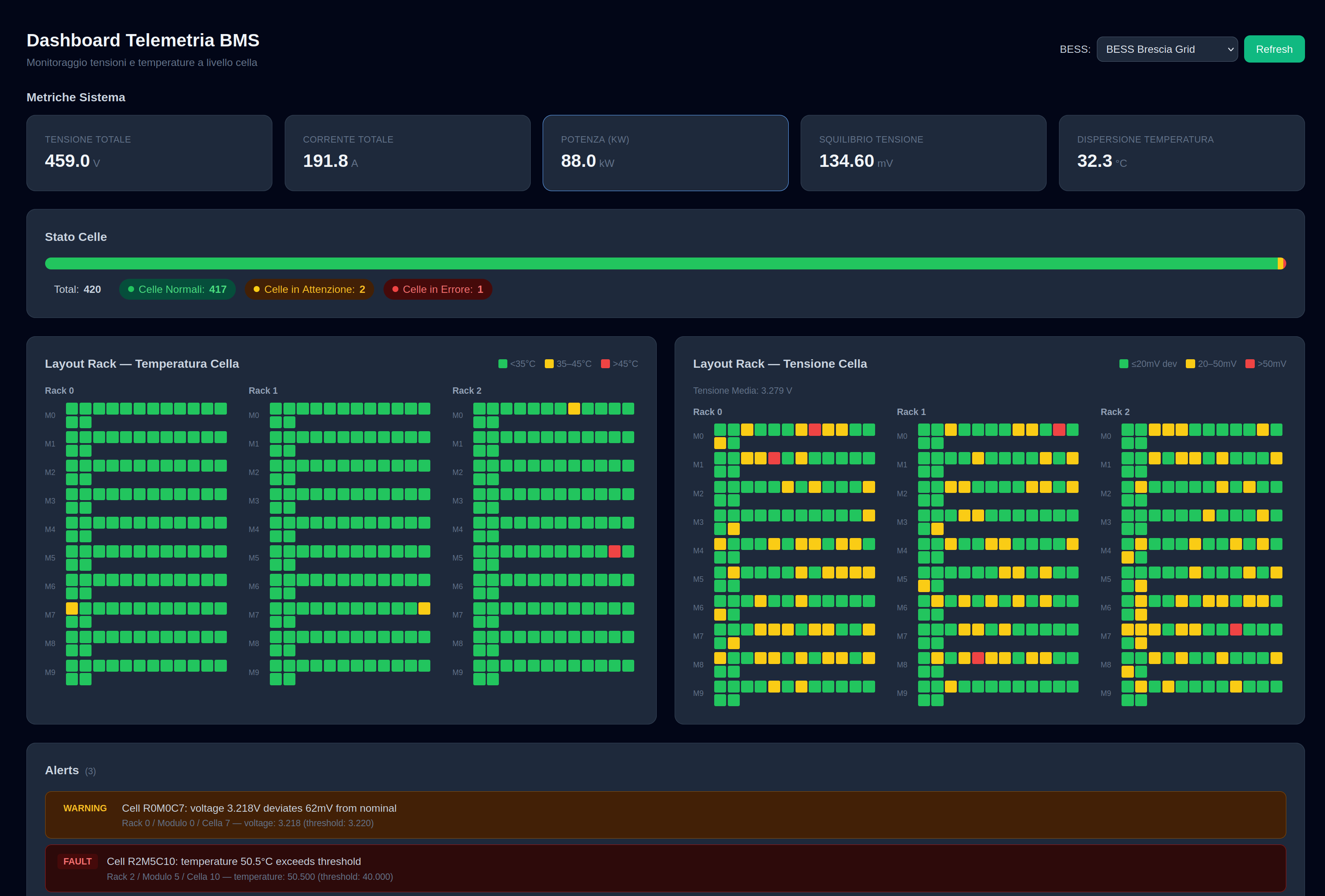Click the yellow cell in Rack 2 row M0 temperature map

(x=574, y=408)
